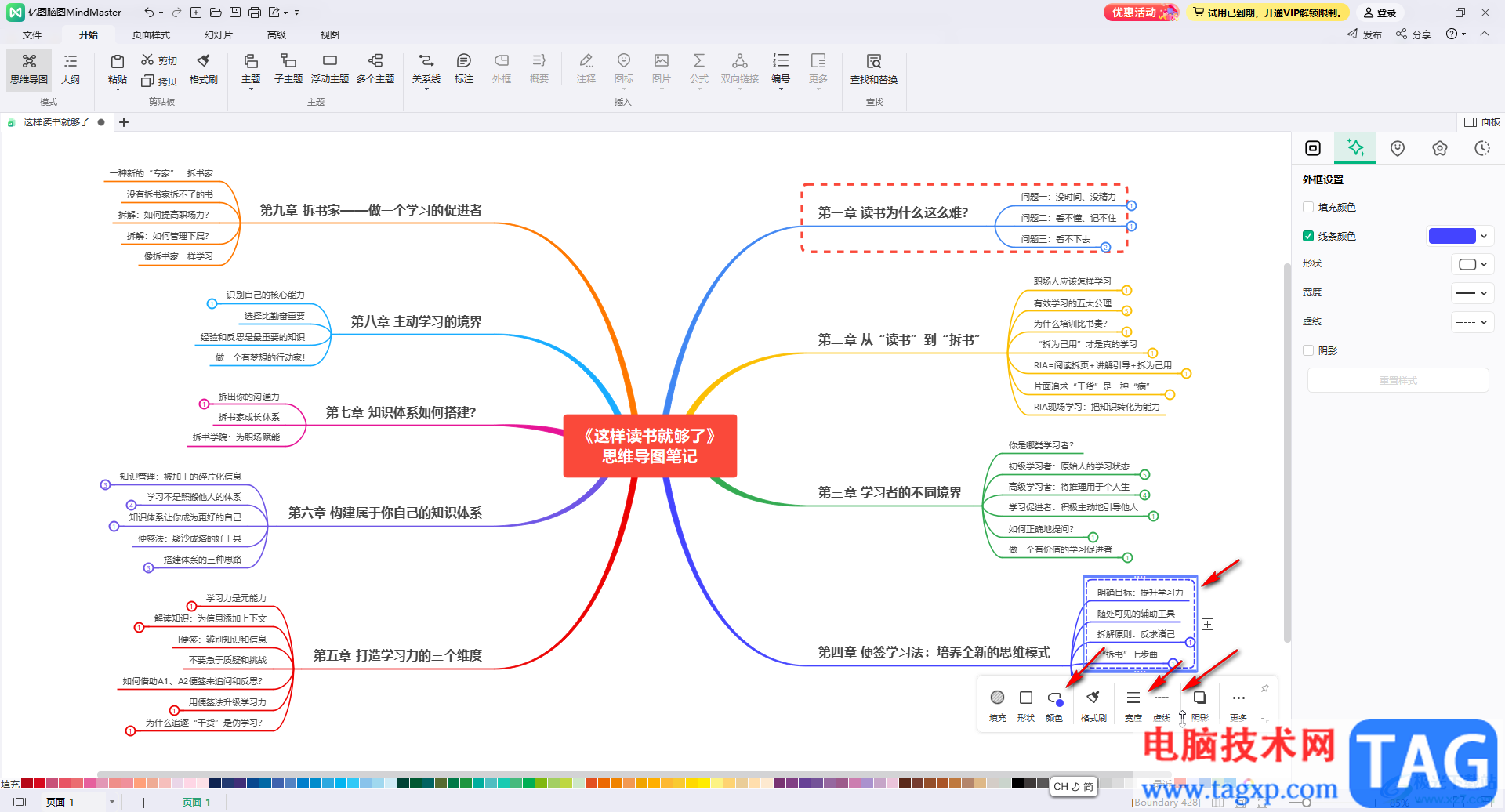Expand the export options dropdown
Viewport: 1505px width, 812px height.
(x=286, y=13)
